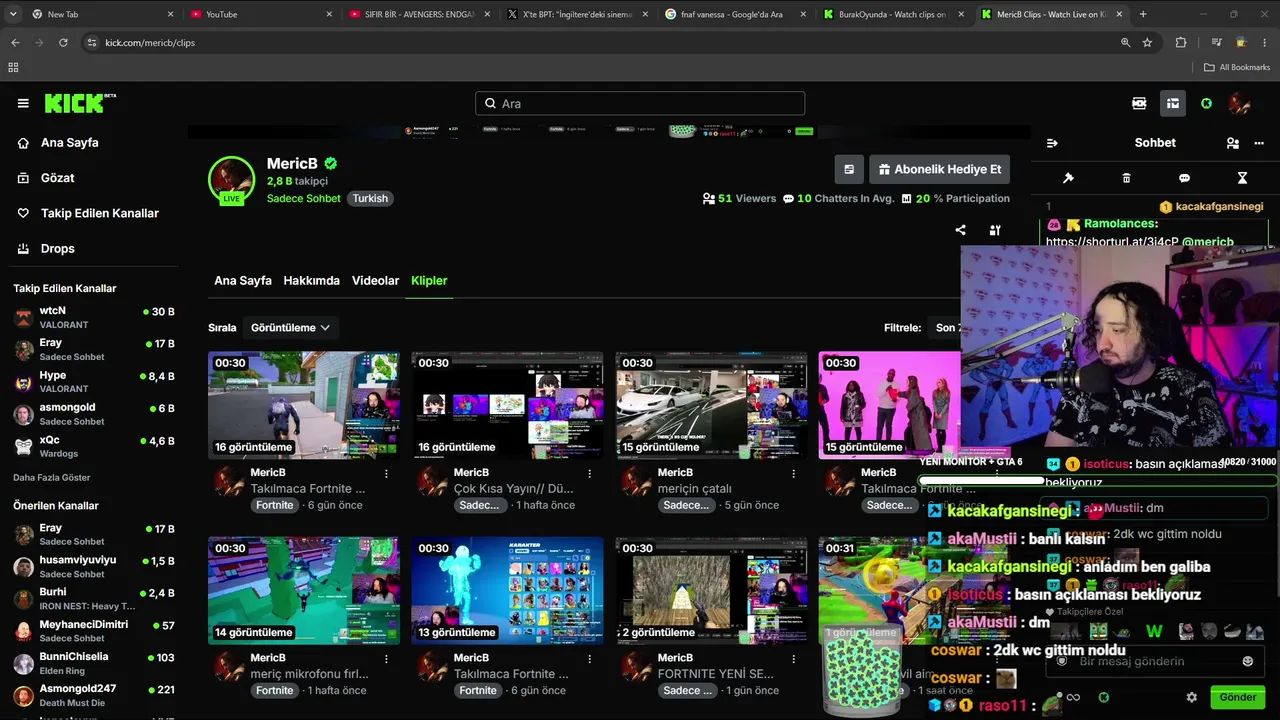Viewport: 1280px width, 720px height.
Task: Click the infinity icon below the chat input
Action: [x=1073, y=697]
